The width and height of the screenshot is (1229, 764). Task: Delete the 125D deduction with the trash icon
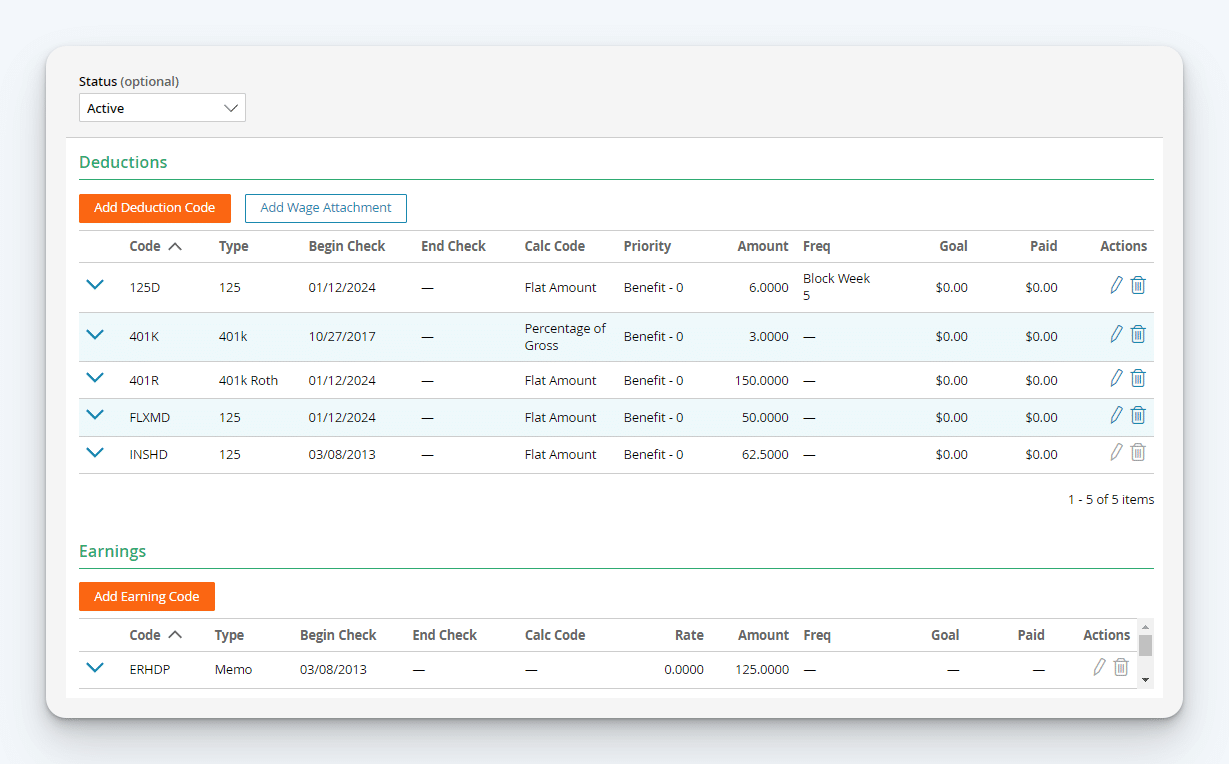tap(1137, 285)
